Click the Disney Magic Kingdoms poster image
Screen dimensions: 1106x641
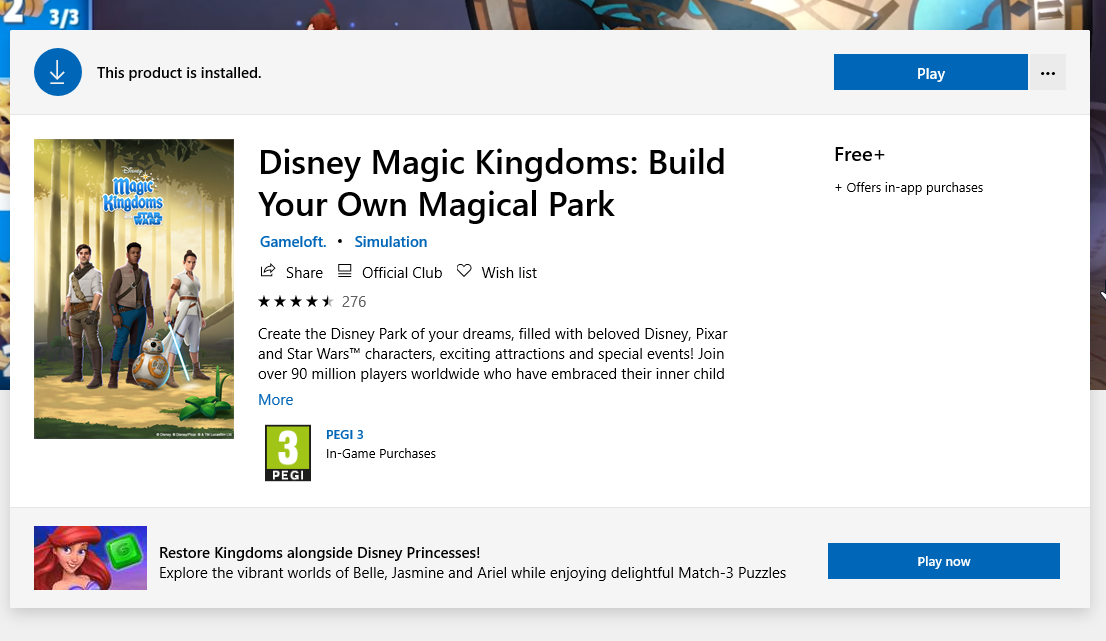tap(134, 289)
